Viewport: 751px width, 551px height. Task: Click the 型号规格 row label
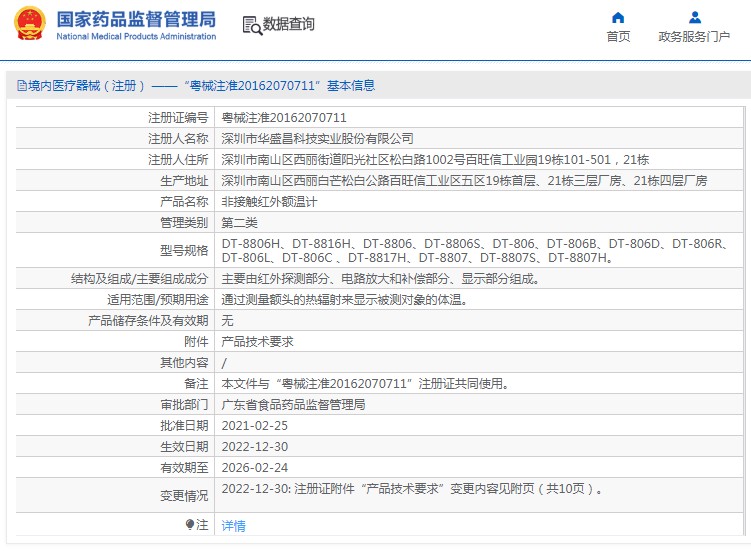184,251
